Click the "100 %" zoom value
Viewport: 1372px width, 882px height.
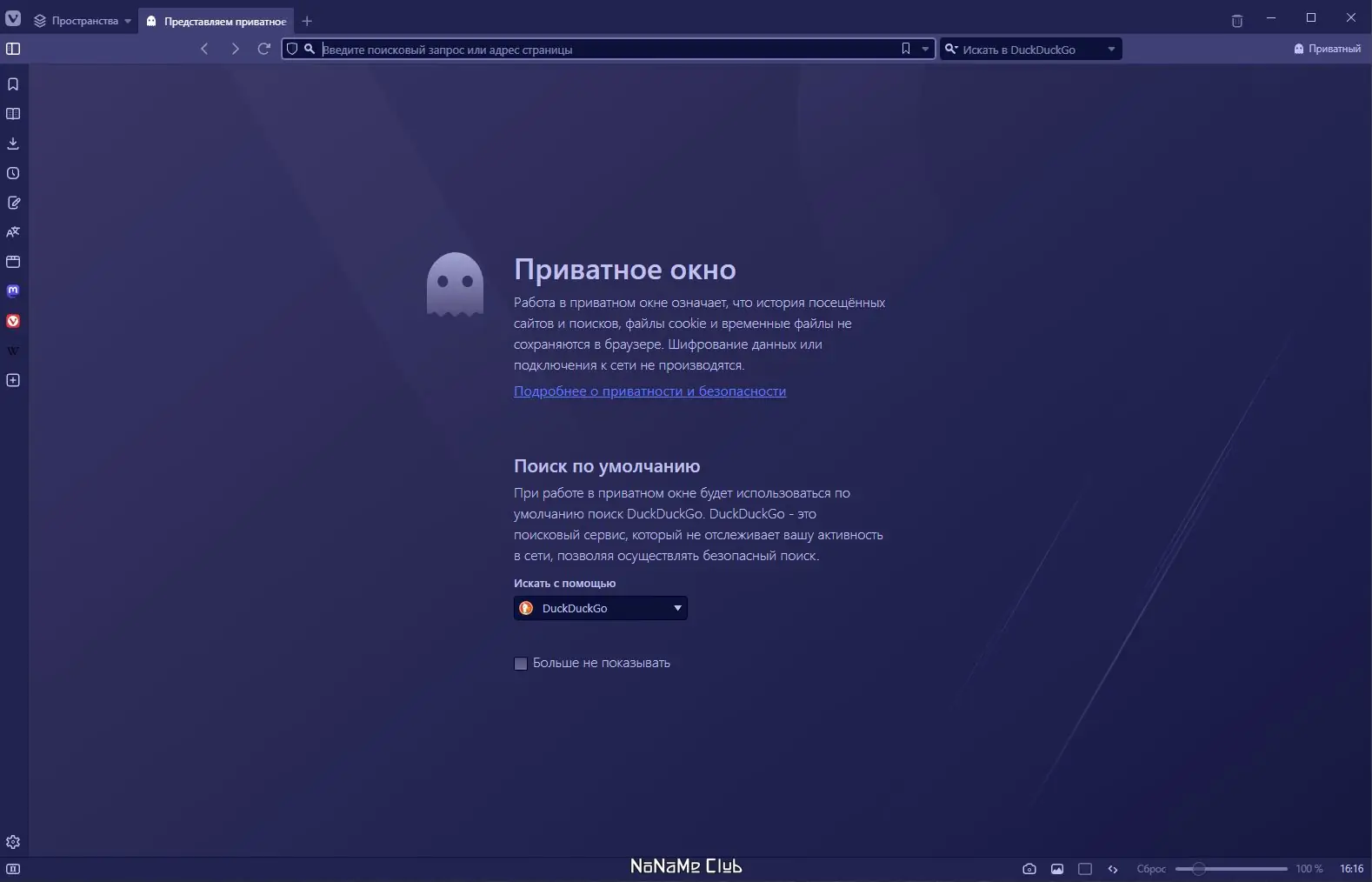1309,869
